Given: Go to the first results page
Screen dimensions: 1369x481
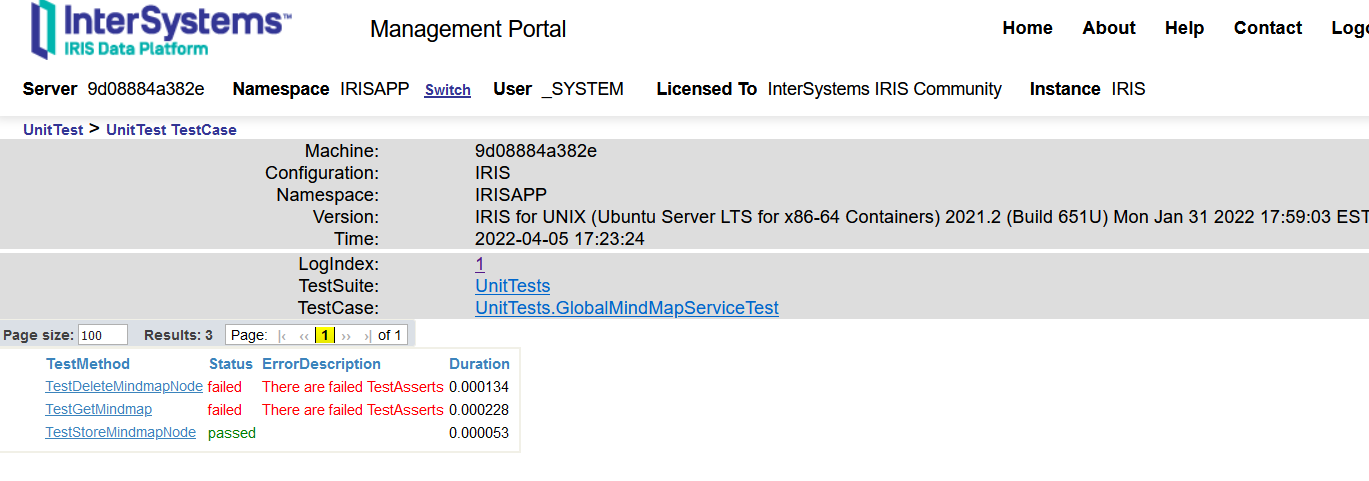Looking at the screenshot, I should (x=283, y=336).
